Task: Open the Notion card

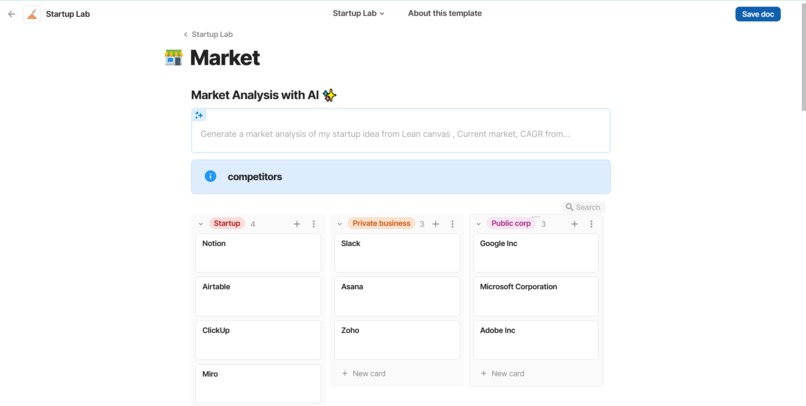Action: 258,253
